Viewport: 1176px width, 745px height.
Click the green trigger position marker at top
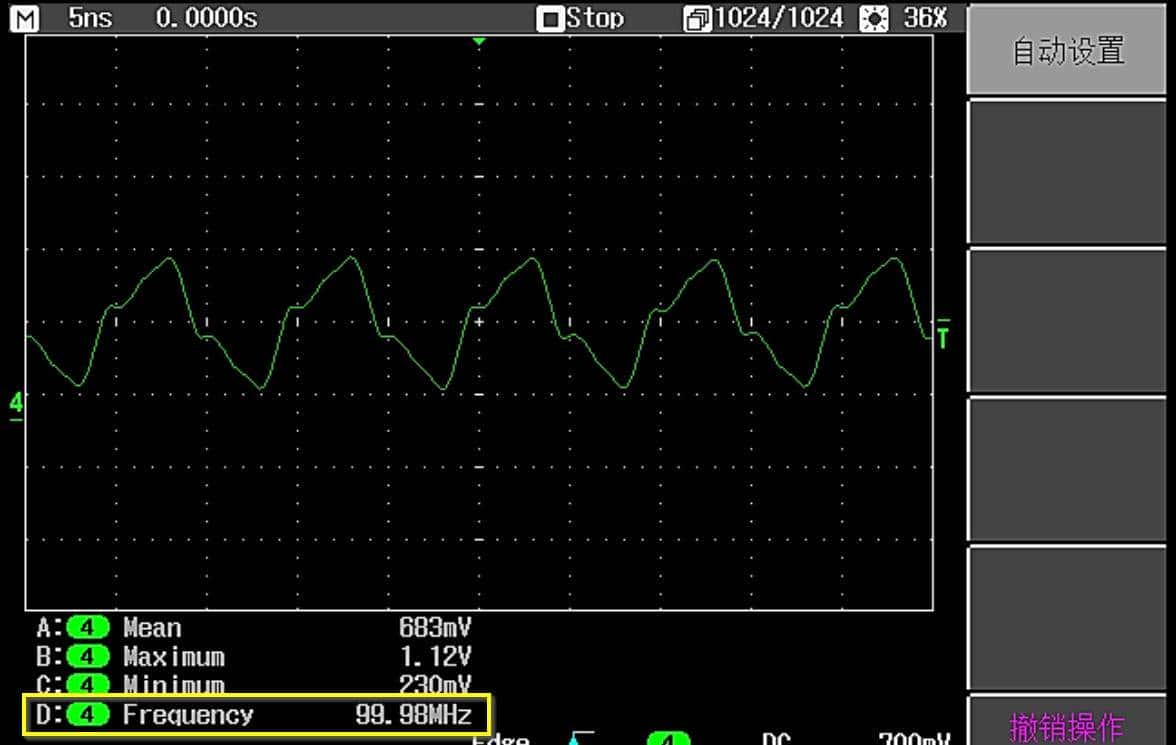(x=479, y=41)
